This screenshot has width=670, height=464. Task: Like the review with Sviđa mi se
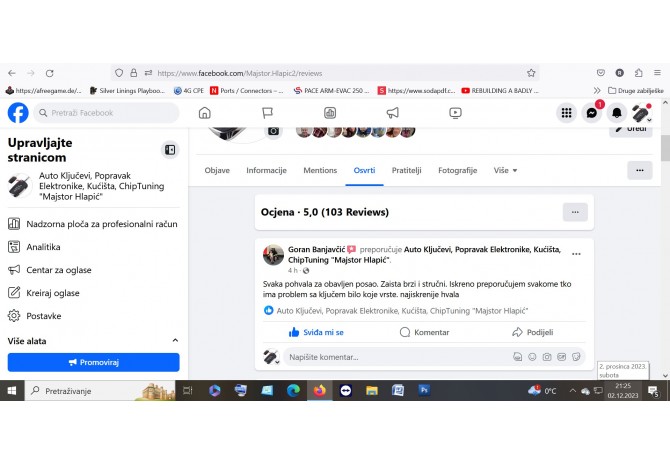click(316, 332)
